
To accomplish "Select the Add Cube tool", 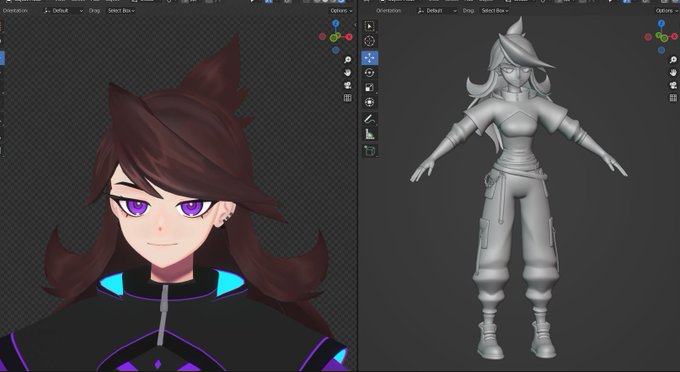I will pos(369,150).
